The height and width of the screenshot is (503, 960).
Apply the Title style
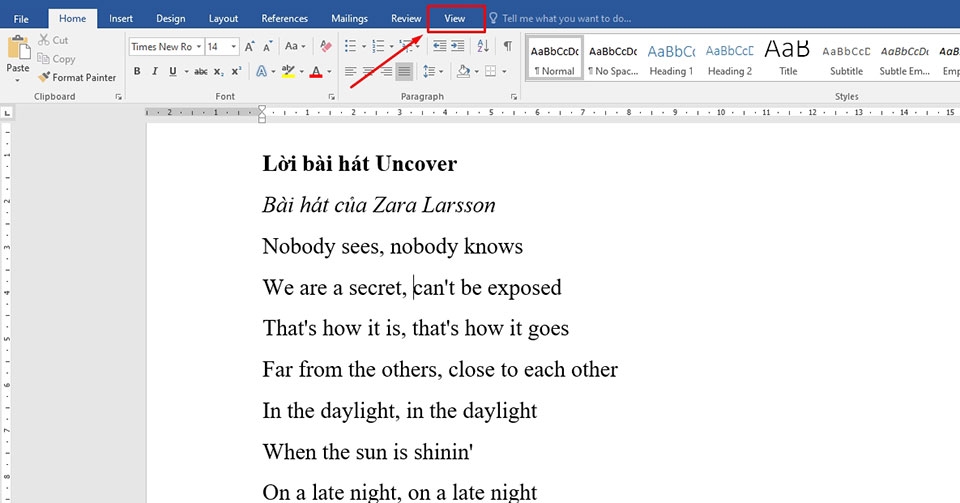pyautogui.click(x=787, y=58)
